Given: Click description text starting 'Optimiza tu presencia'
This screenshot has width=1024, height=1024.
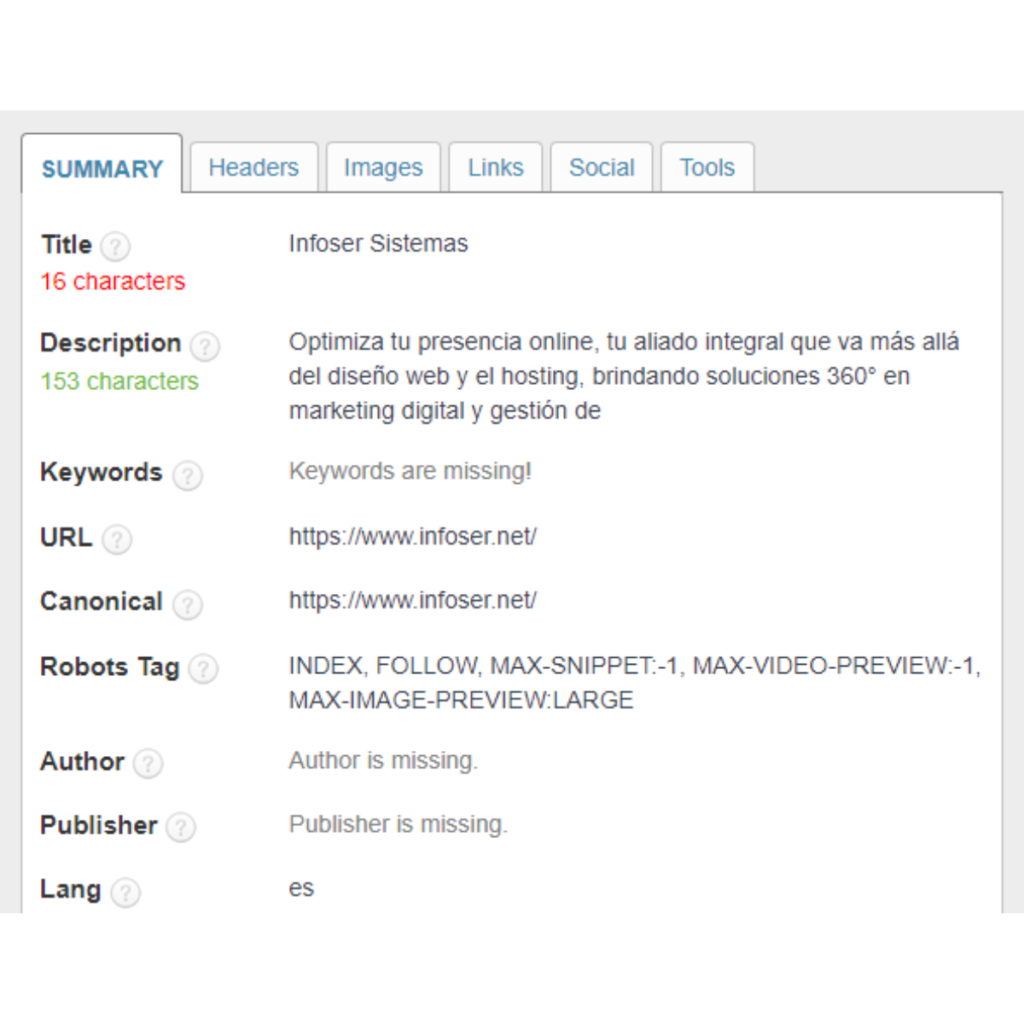Looking at the screenshot, I should [x=624, y=376].
